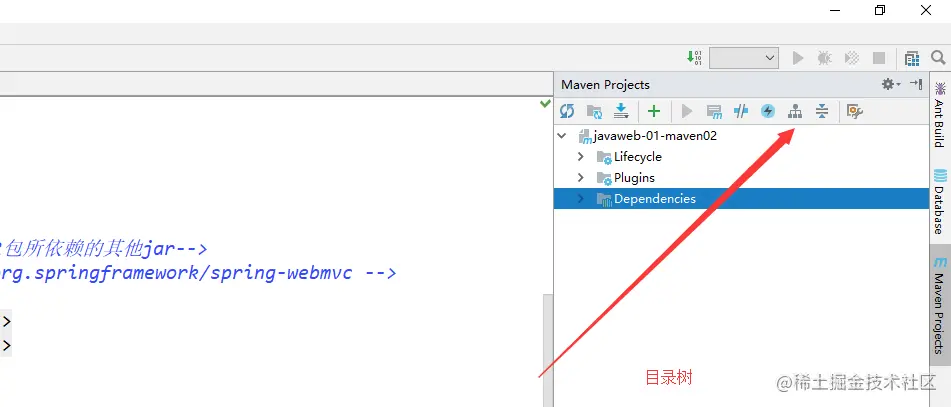The height and width of the screenshot is (407, 951).
Task: Click the main toolbar Run button
Action: [x=798, y=58]
